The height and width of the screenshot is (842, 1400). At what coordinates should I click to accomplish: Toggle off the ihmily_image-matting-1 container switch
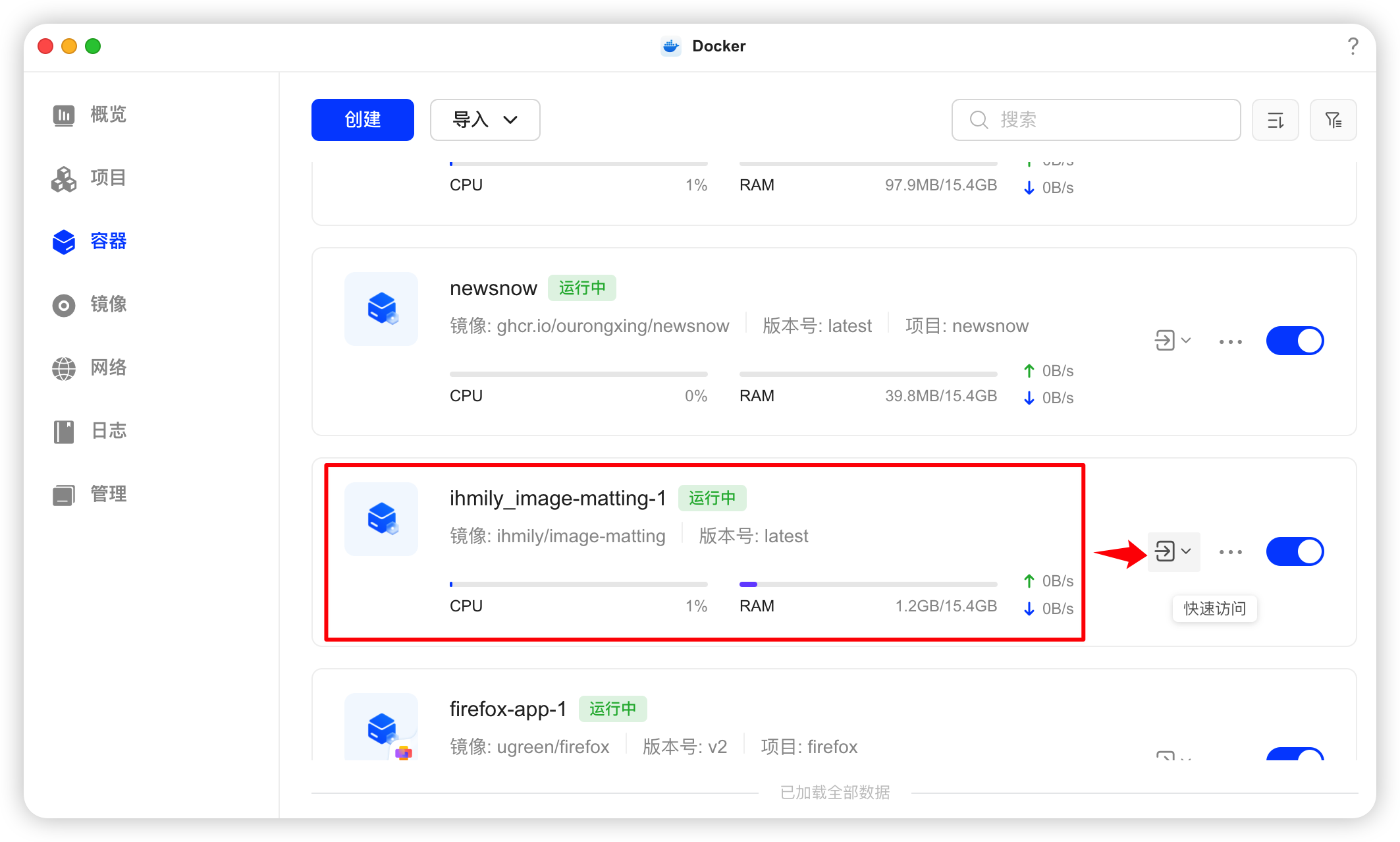coord(1295,551)
